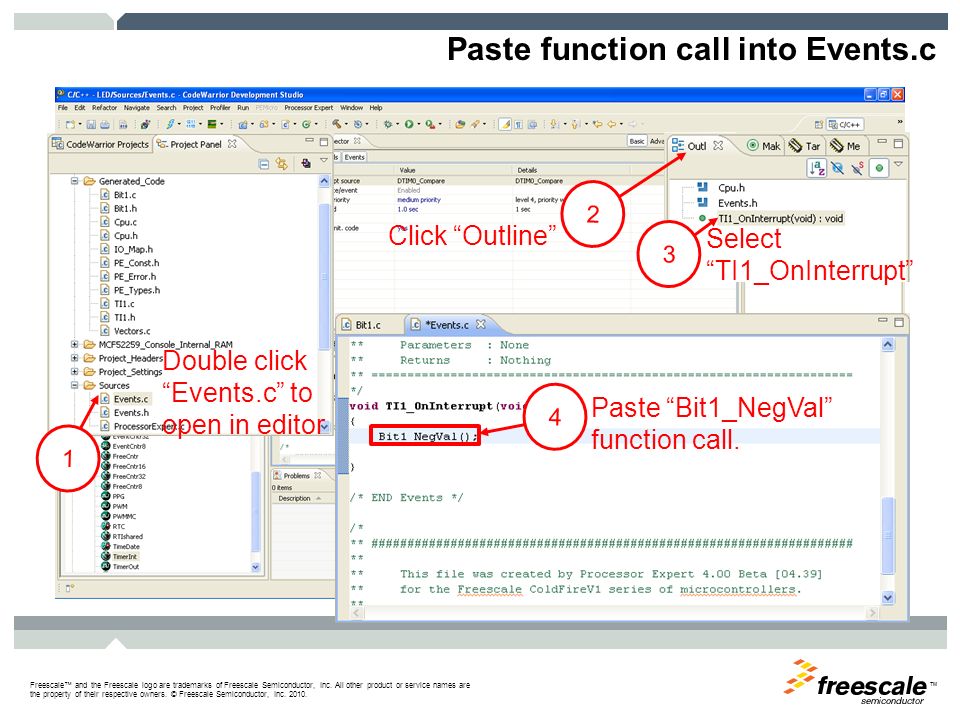The width and height of the screenshot is (960, 720).
Task: Select the TimerOut component icon
Action: 106,566
